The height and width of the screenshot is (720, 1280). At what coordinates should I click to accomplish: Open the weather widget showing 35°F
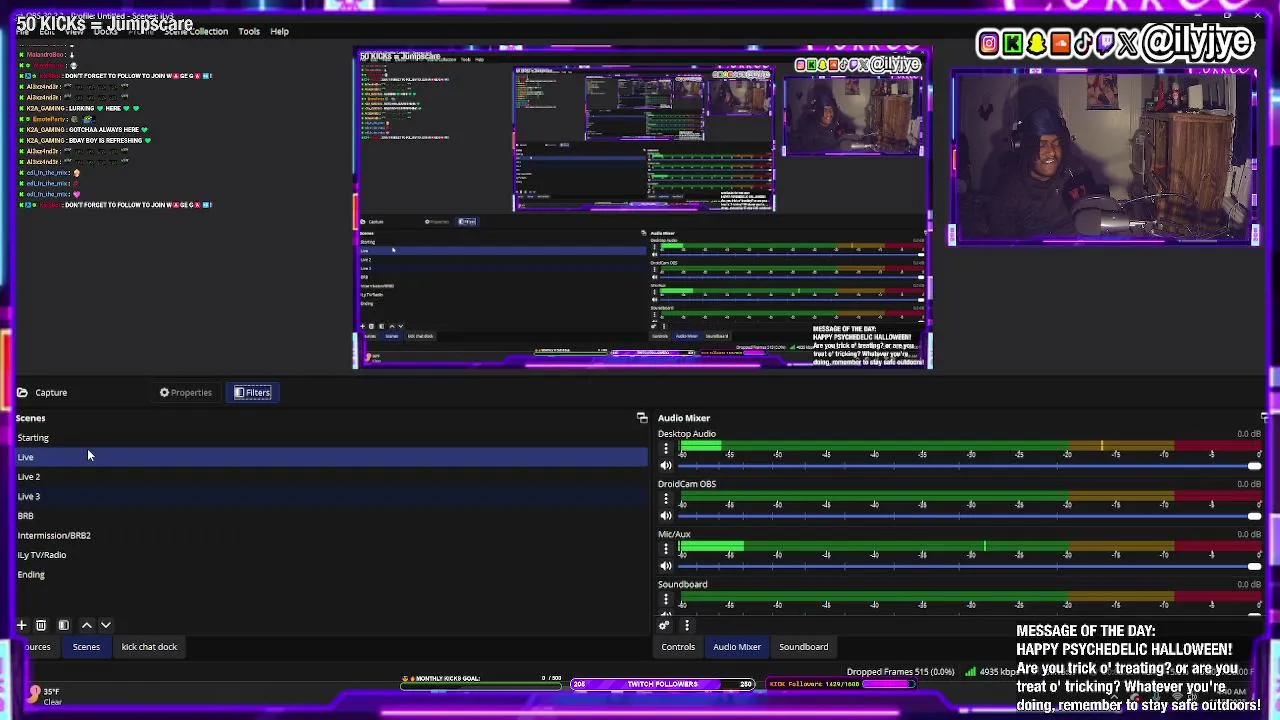click(x=45, y=696)
